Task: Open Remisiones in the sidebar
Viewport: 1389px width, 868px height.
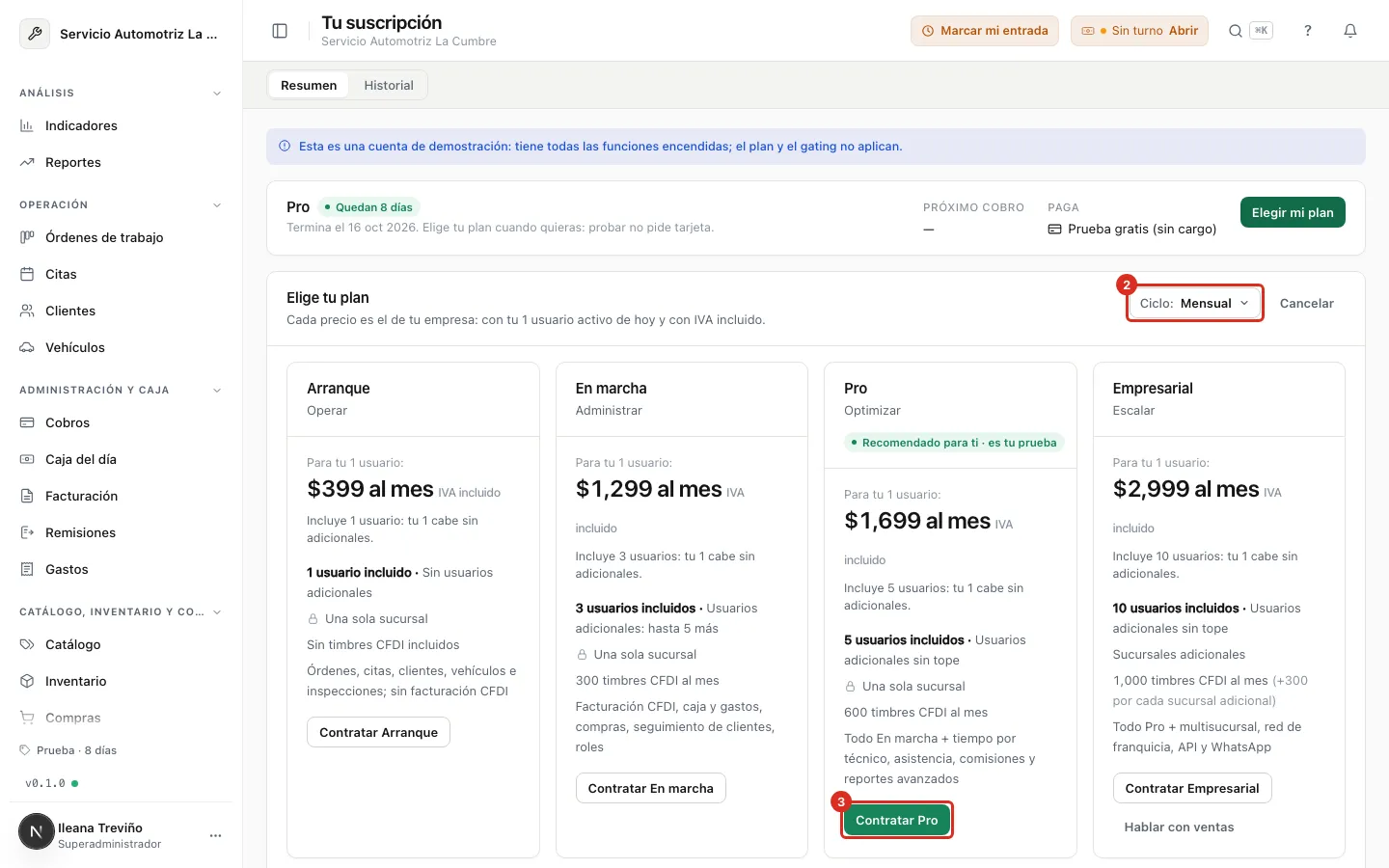Action: [x=121, y=532]
